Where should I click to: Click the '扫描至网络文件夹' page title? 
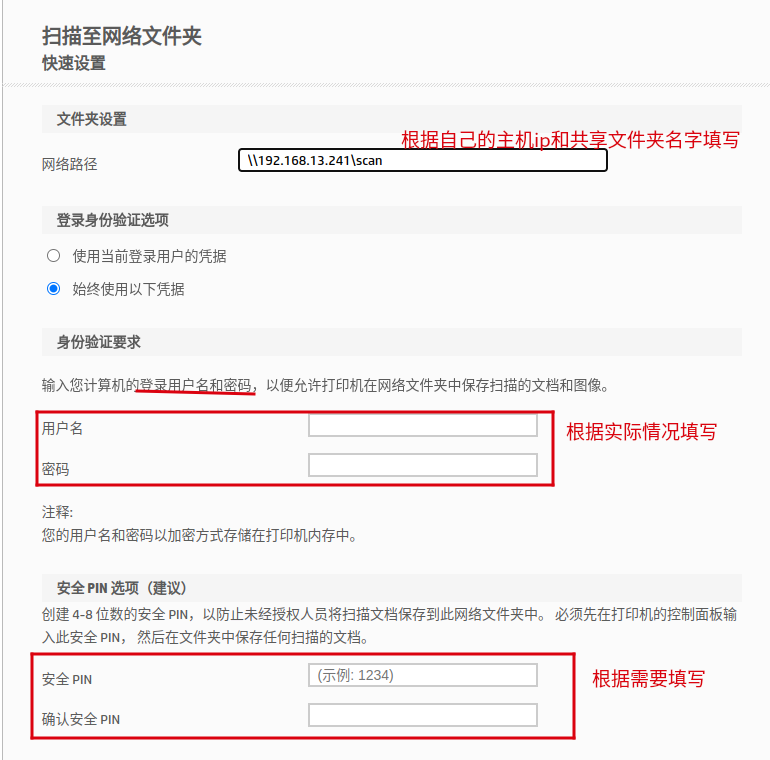pyautogui.click(x=122, y=36)
